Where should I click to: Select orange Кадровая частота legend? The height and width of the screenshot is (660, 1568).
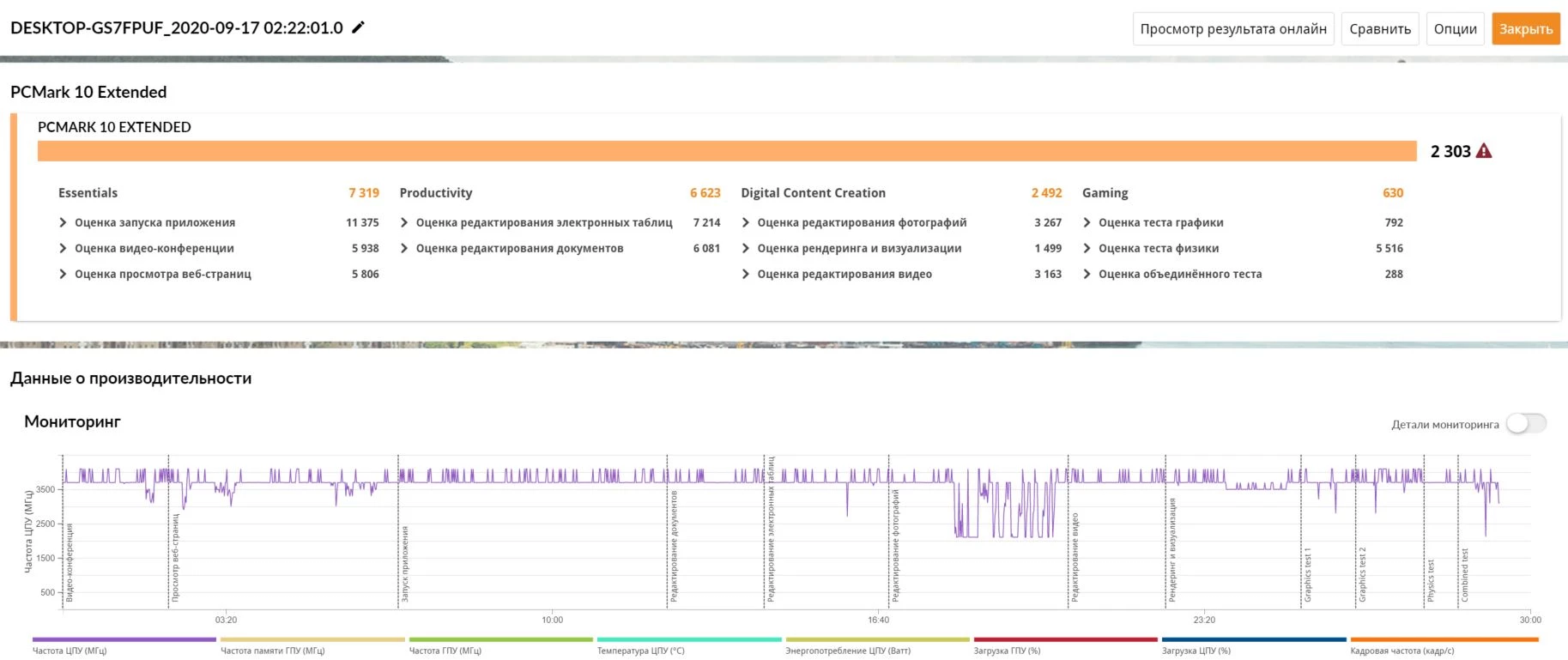point(1444,645)
